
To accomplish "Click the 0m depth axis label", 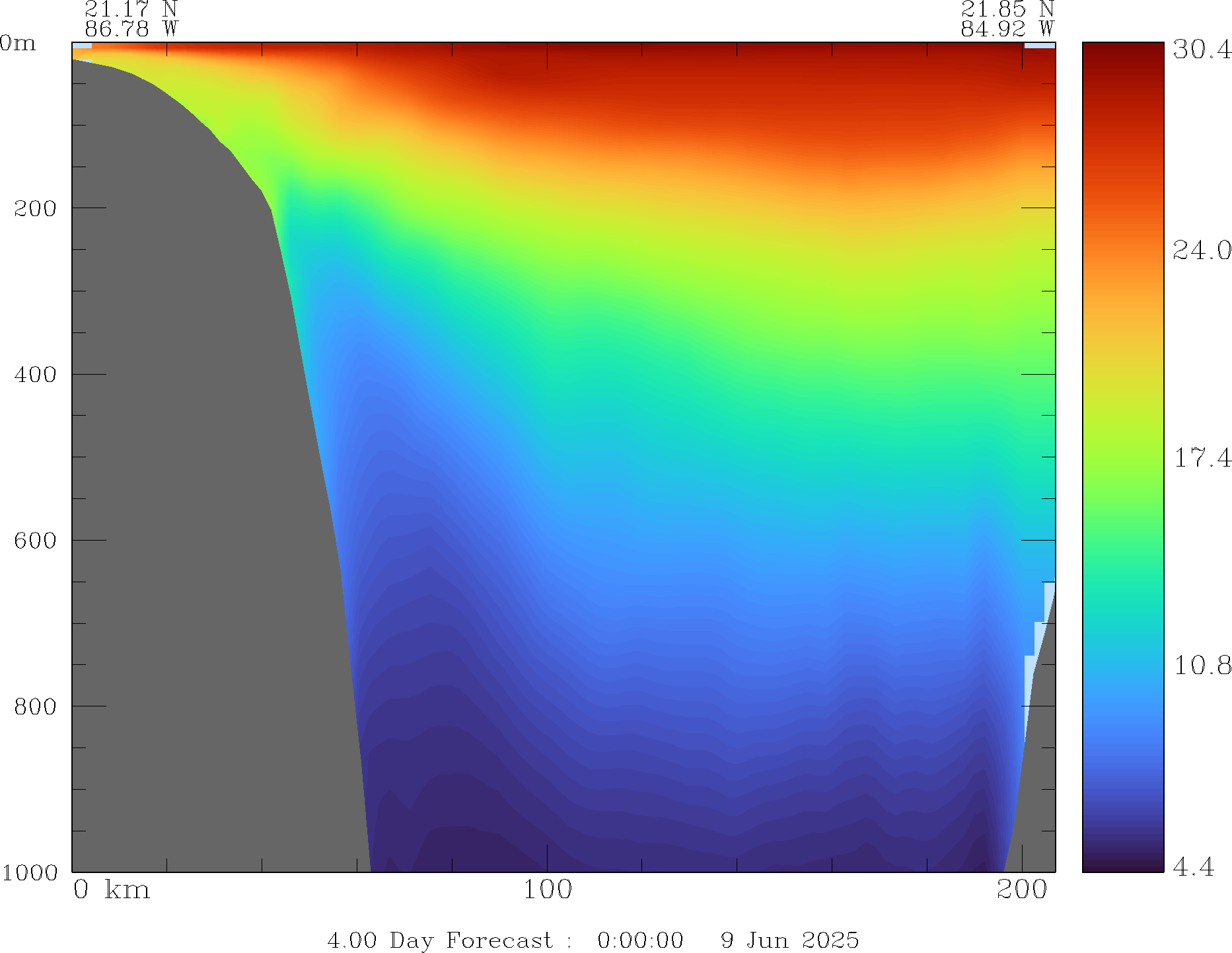I will click(18, 44).
